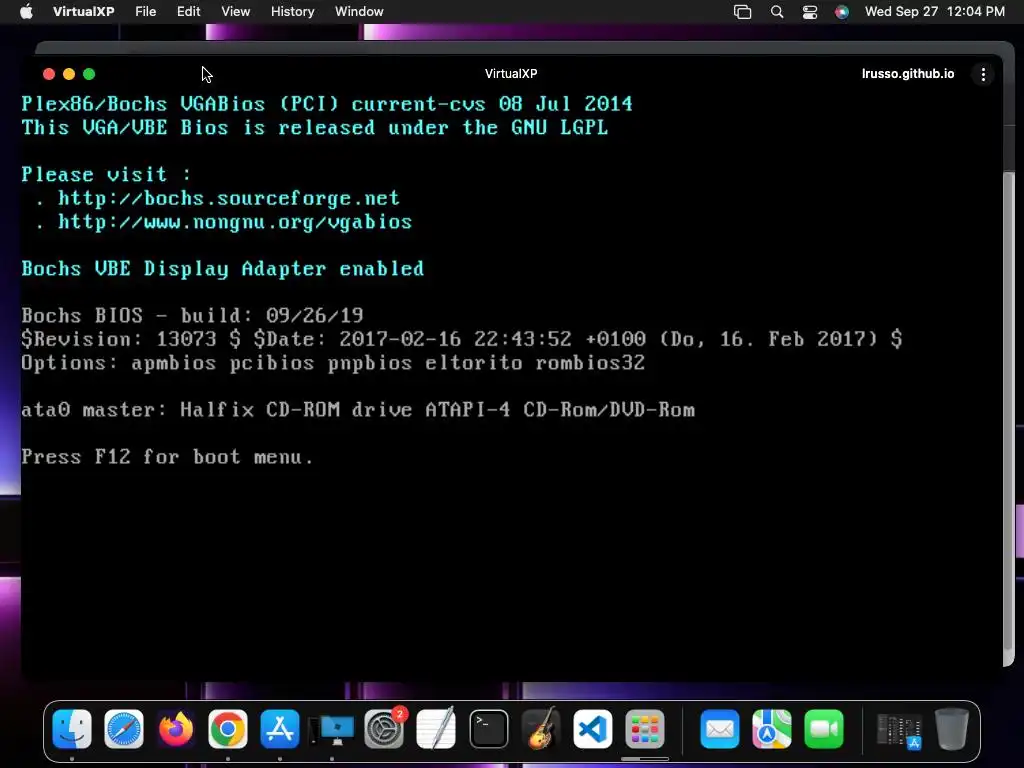Close the VirtualXP window

click(49, 74)
